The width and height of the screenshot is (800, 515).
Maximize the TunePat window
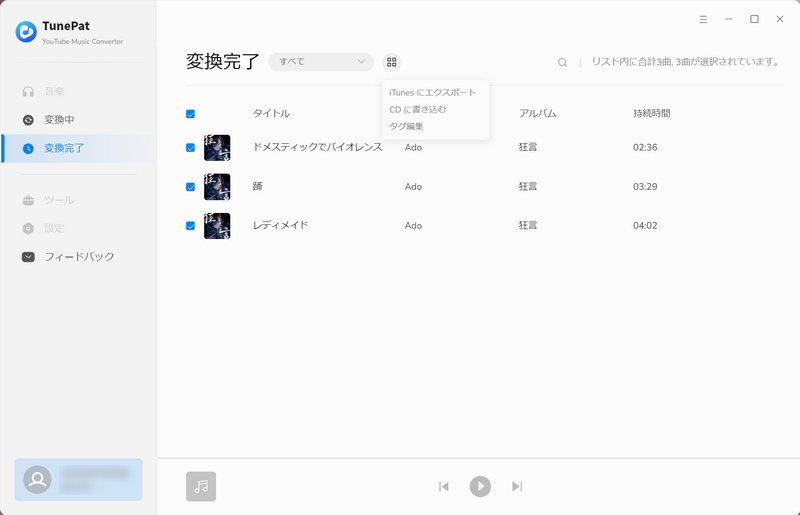click(x=754, y=19)
